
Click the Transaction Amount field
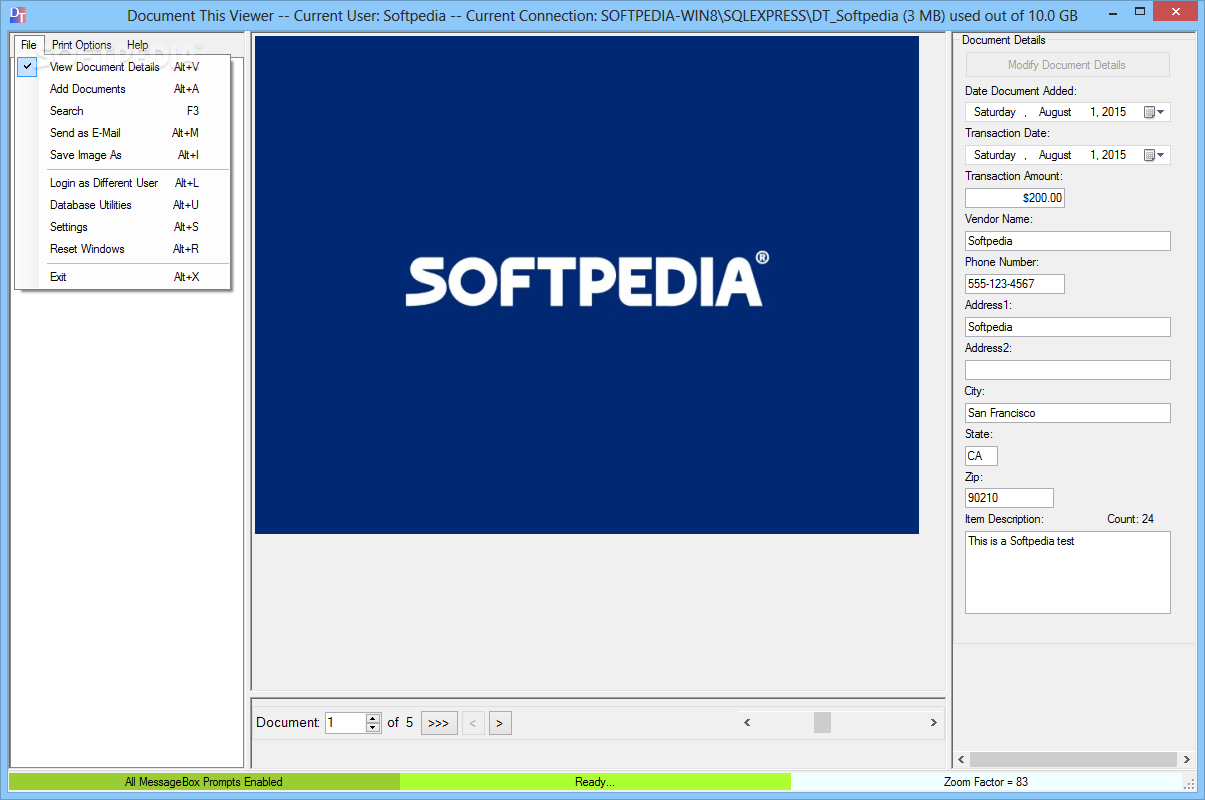[1015, 198]
